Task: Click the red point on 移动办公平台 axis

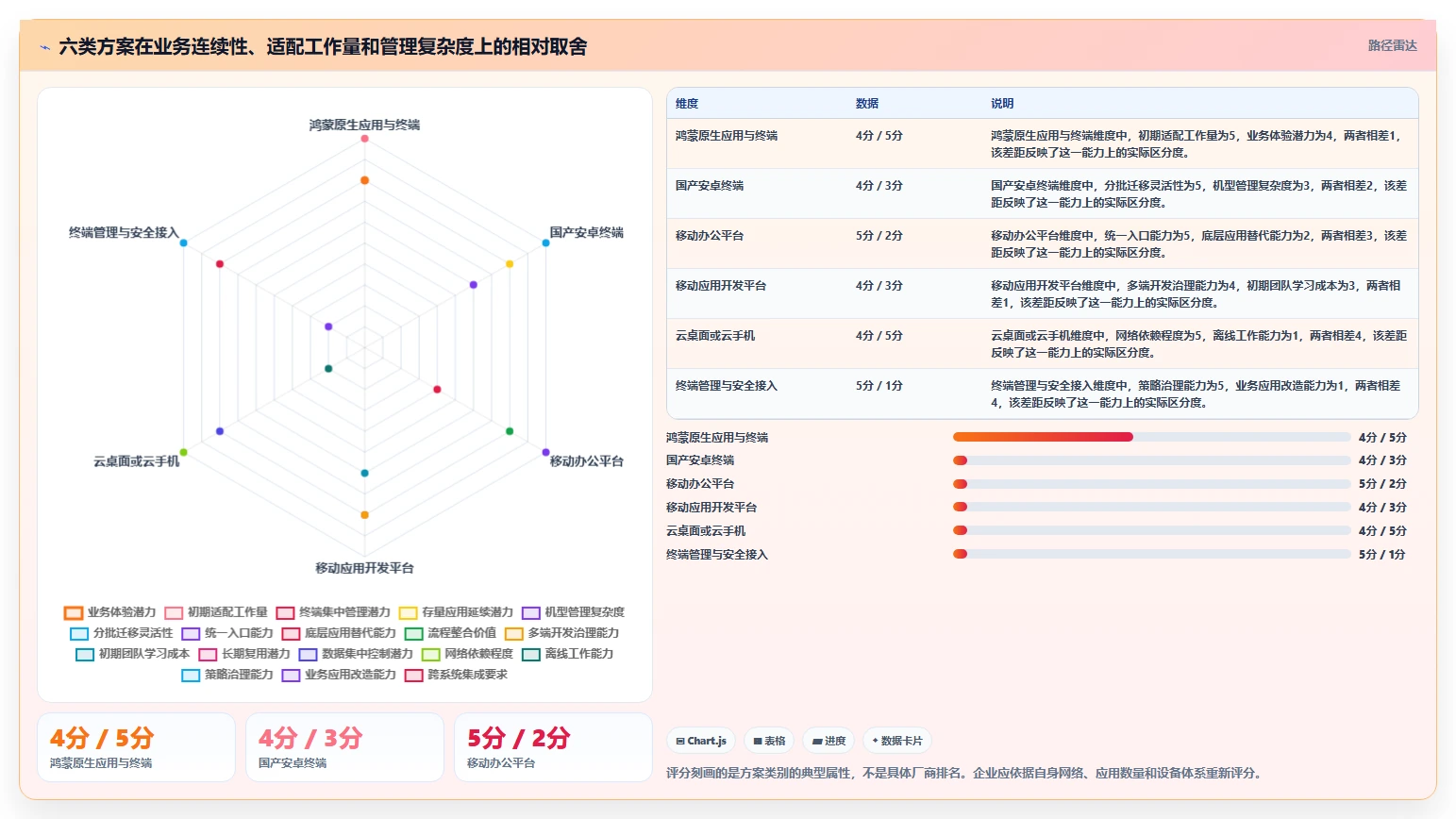Action: tap(437, 390)
